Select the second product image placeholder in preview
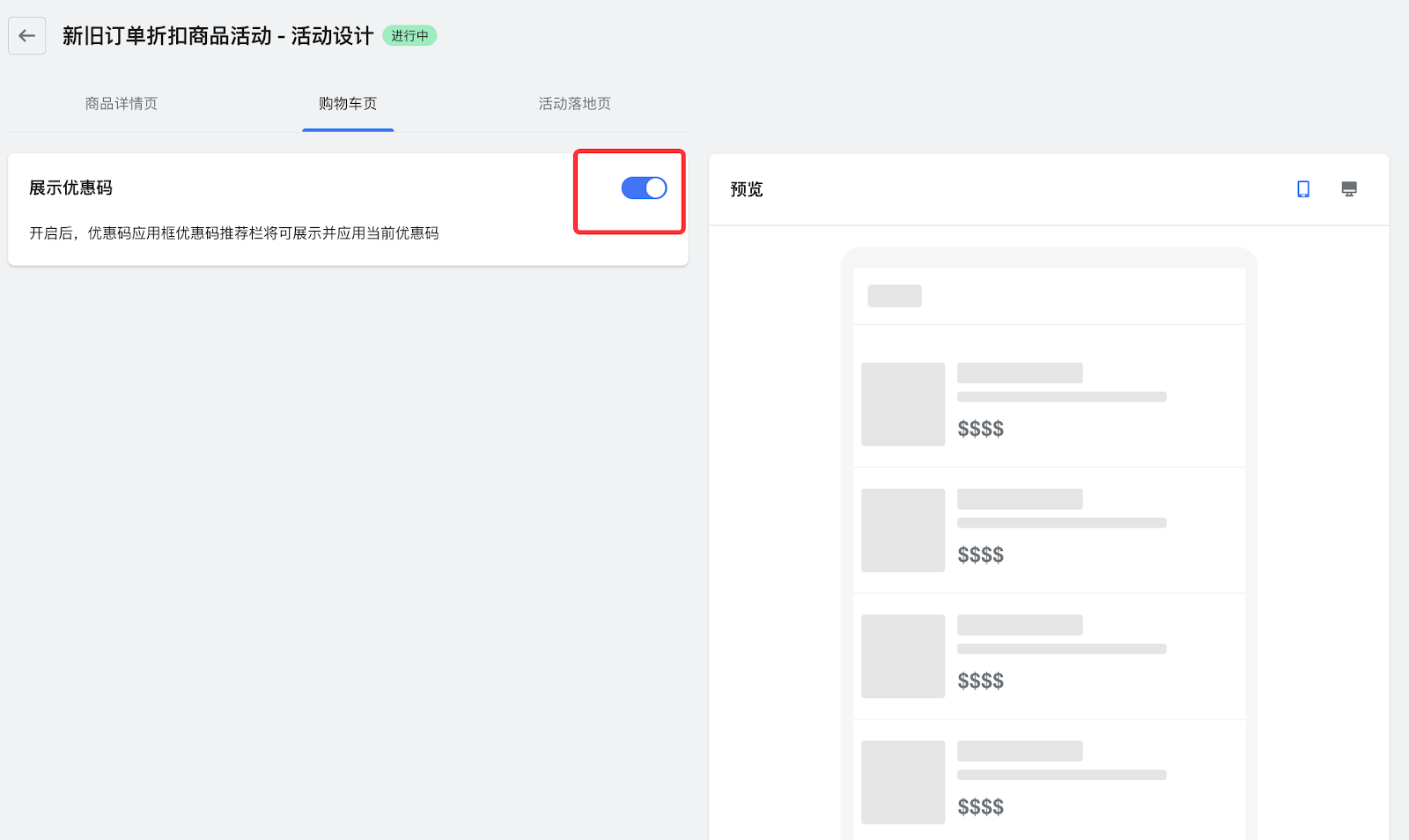1409x840 pixels. click(x=903, y=530)
